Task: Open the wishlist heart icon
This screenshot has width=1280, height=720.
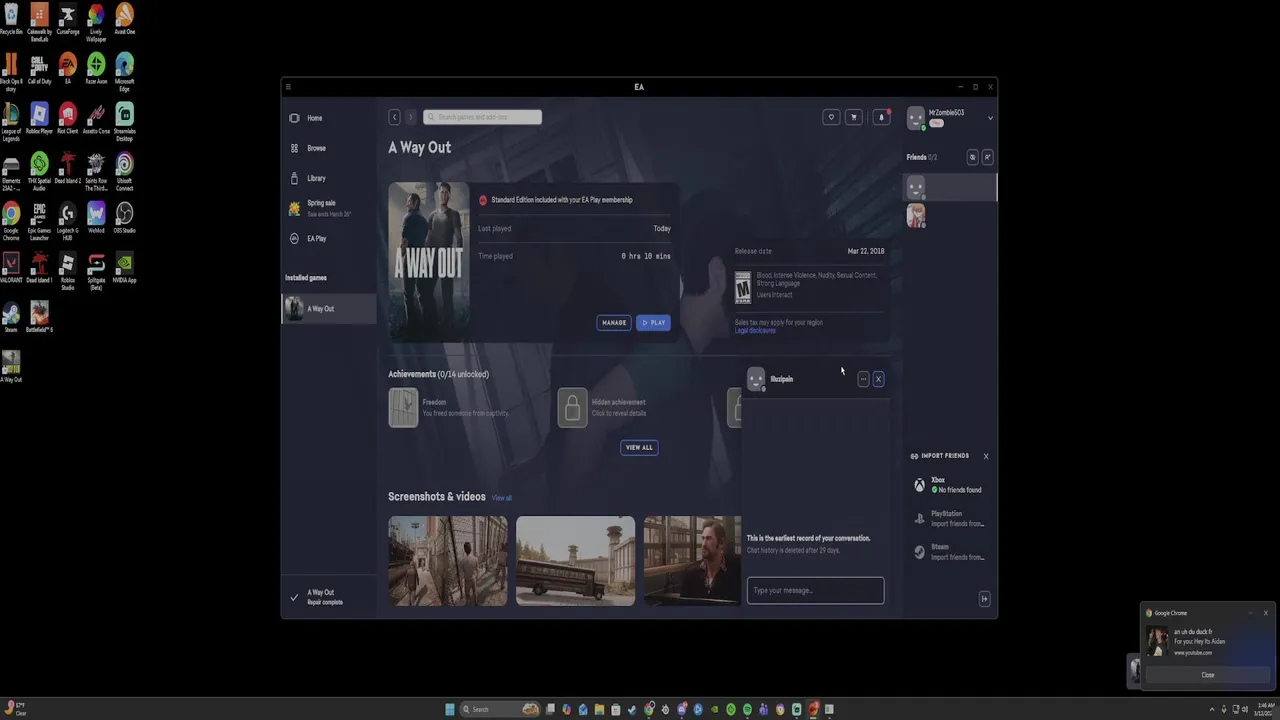Action: [x=831, y=117]
